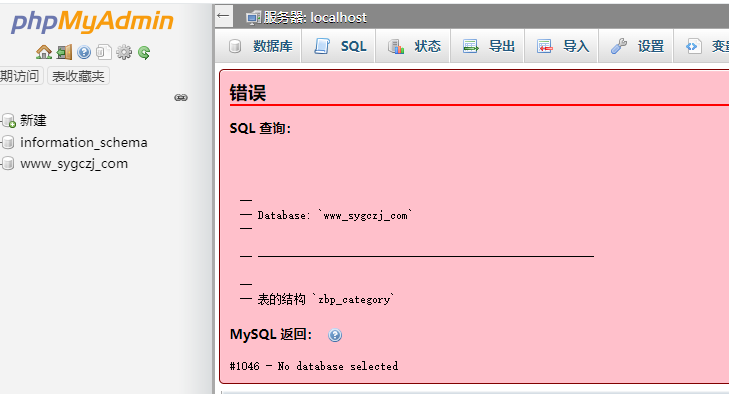Open navigation panel settings gear
Screen dimensions: 729x394
click(x=124, y=52)
